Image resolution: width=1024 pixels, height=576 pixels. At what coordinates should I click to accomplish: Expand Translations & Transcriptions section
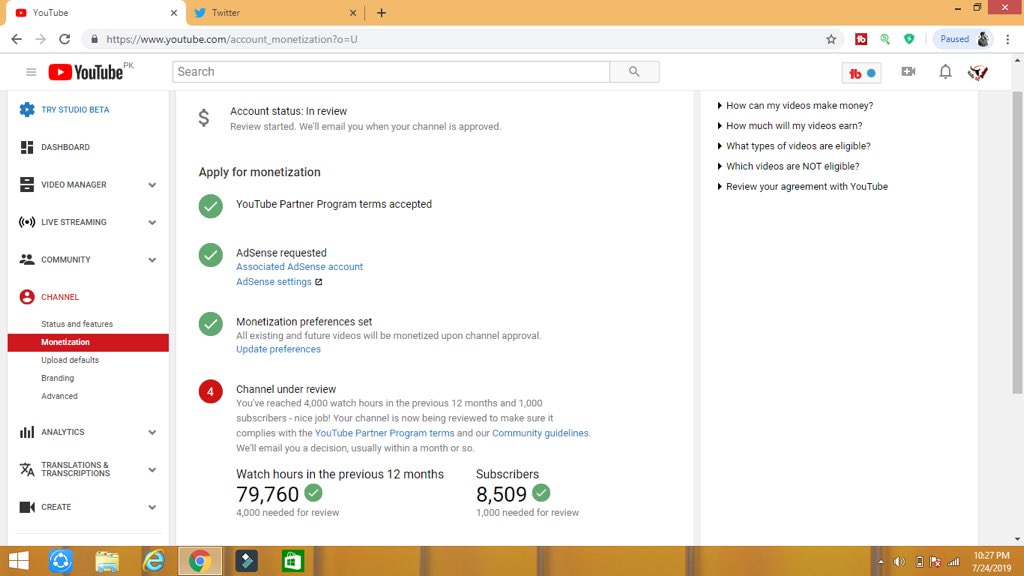[152, 470]
